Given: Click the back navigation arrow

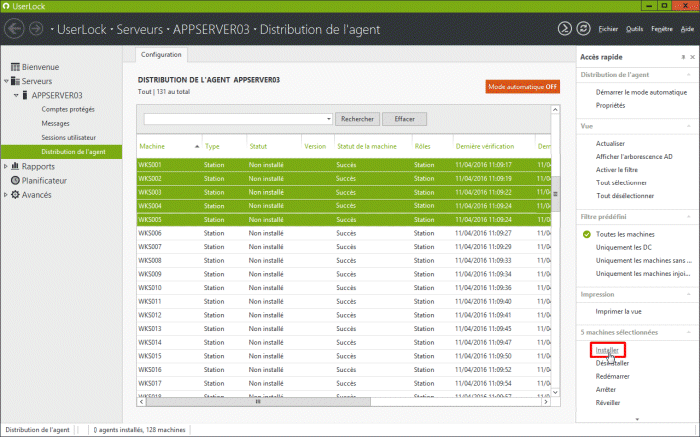Looking at the screenshot, I should coord(14,29).
